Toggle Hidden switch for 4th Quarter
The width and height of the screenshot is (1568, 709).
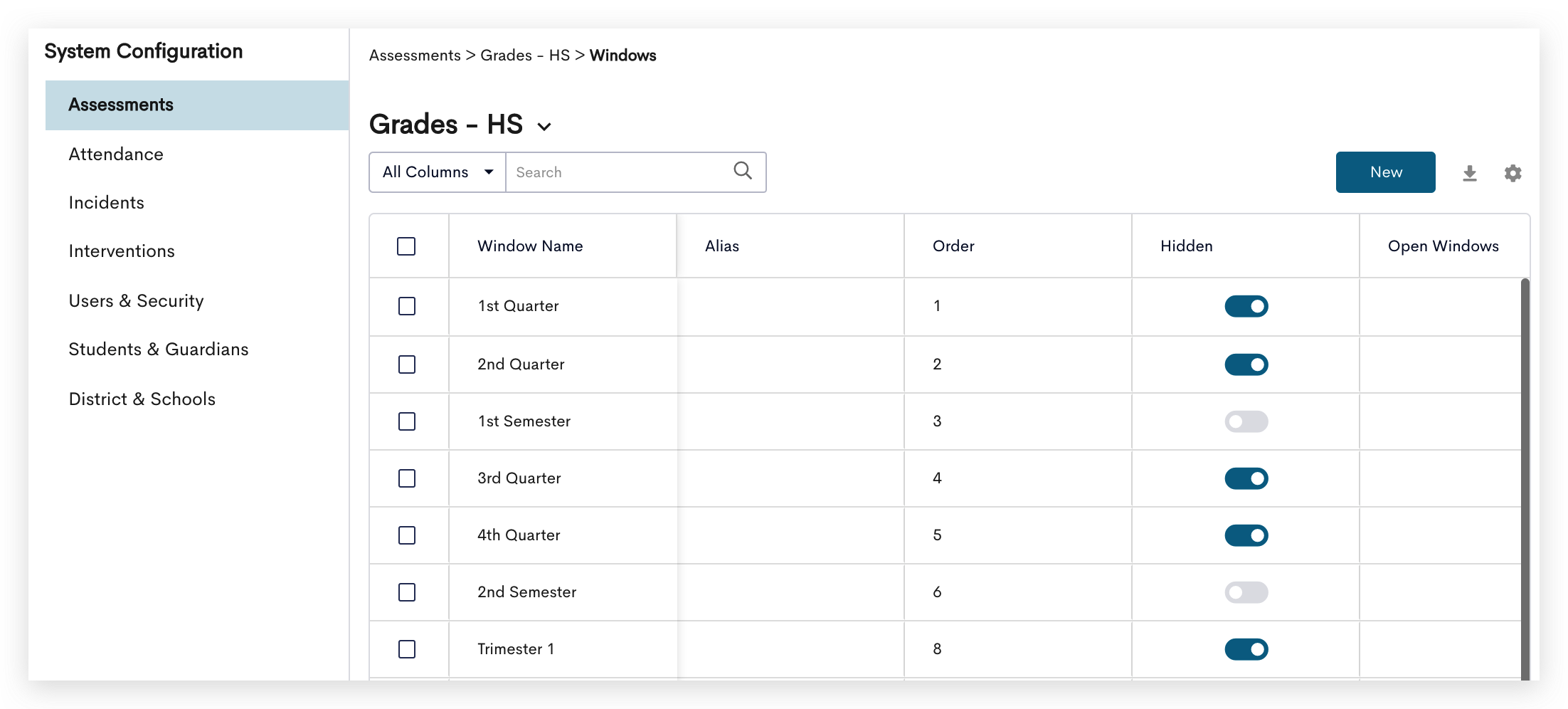click(x=1246, y=535)
